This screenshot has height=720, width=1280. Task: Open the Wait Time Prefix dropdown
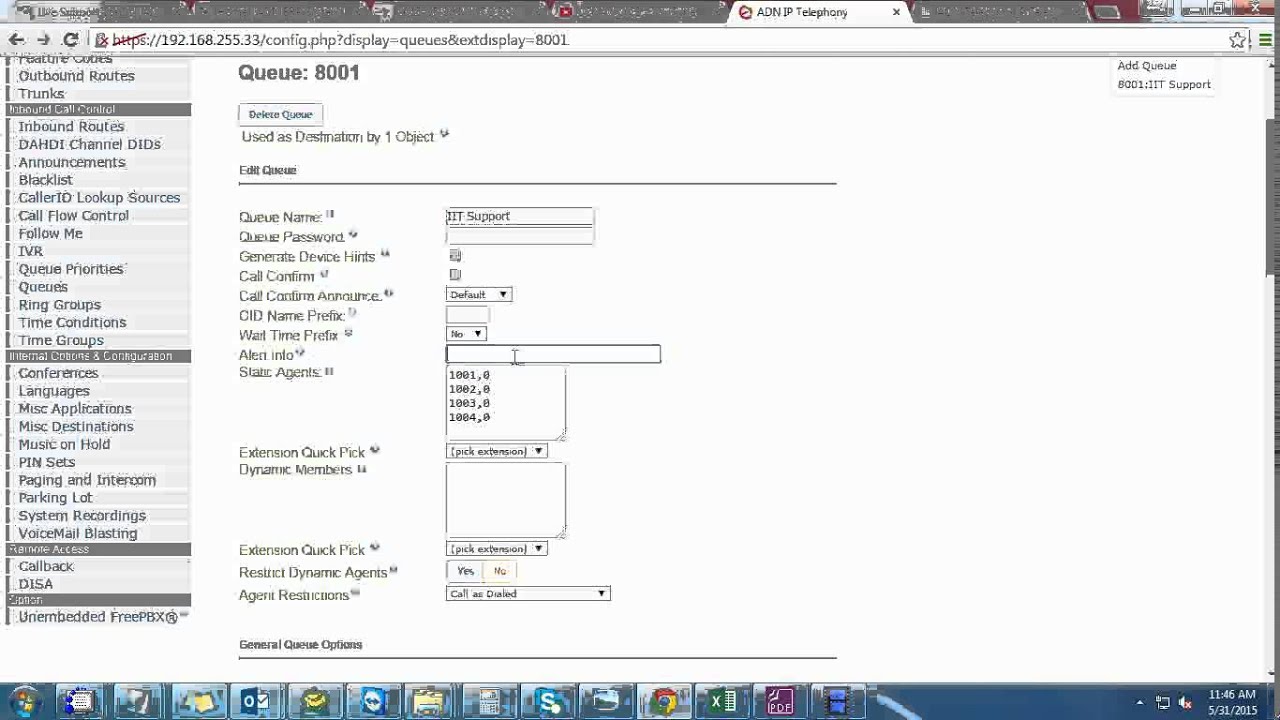[466, 333]
